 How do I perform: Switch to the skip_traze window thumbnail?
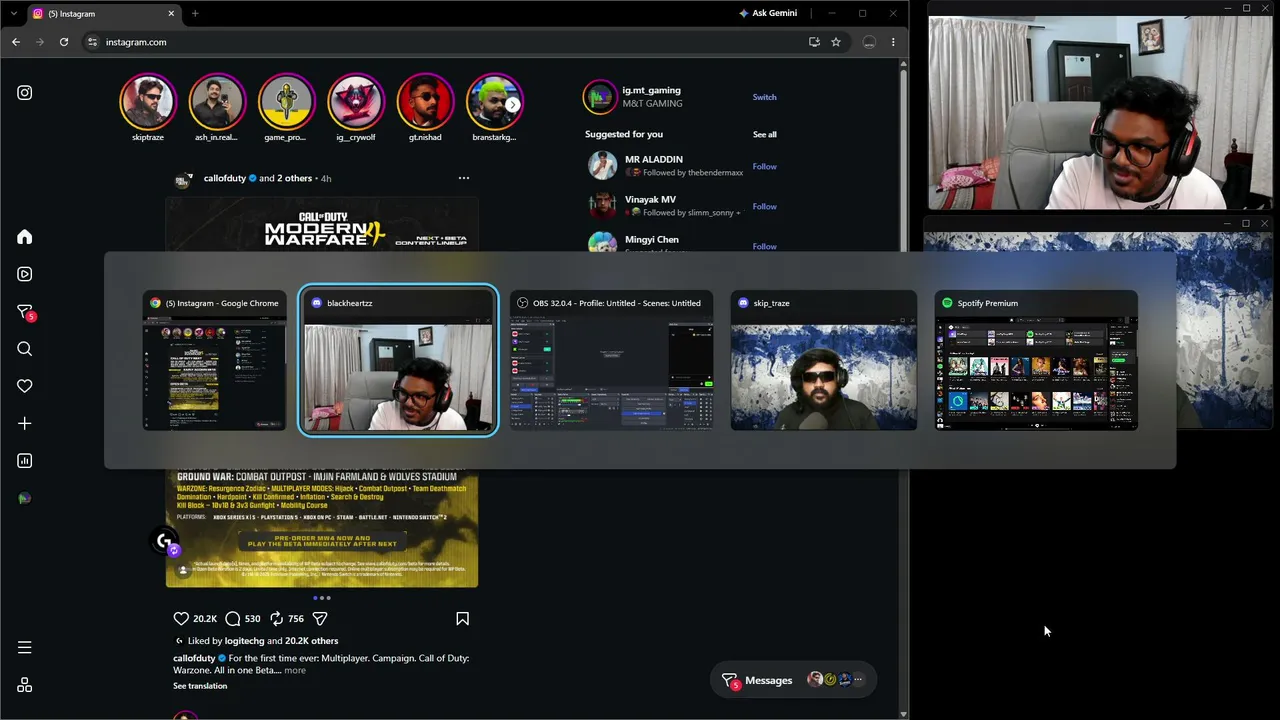824,361
